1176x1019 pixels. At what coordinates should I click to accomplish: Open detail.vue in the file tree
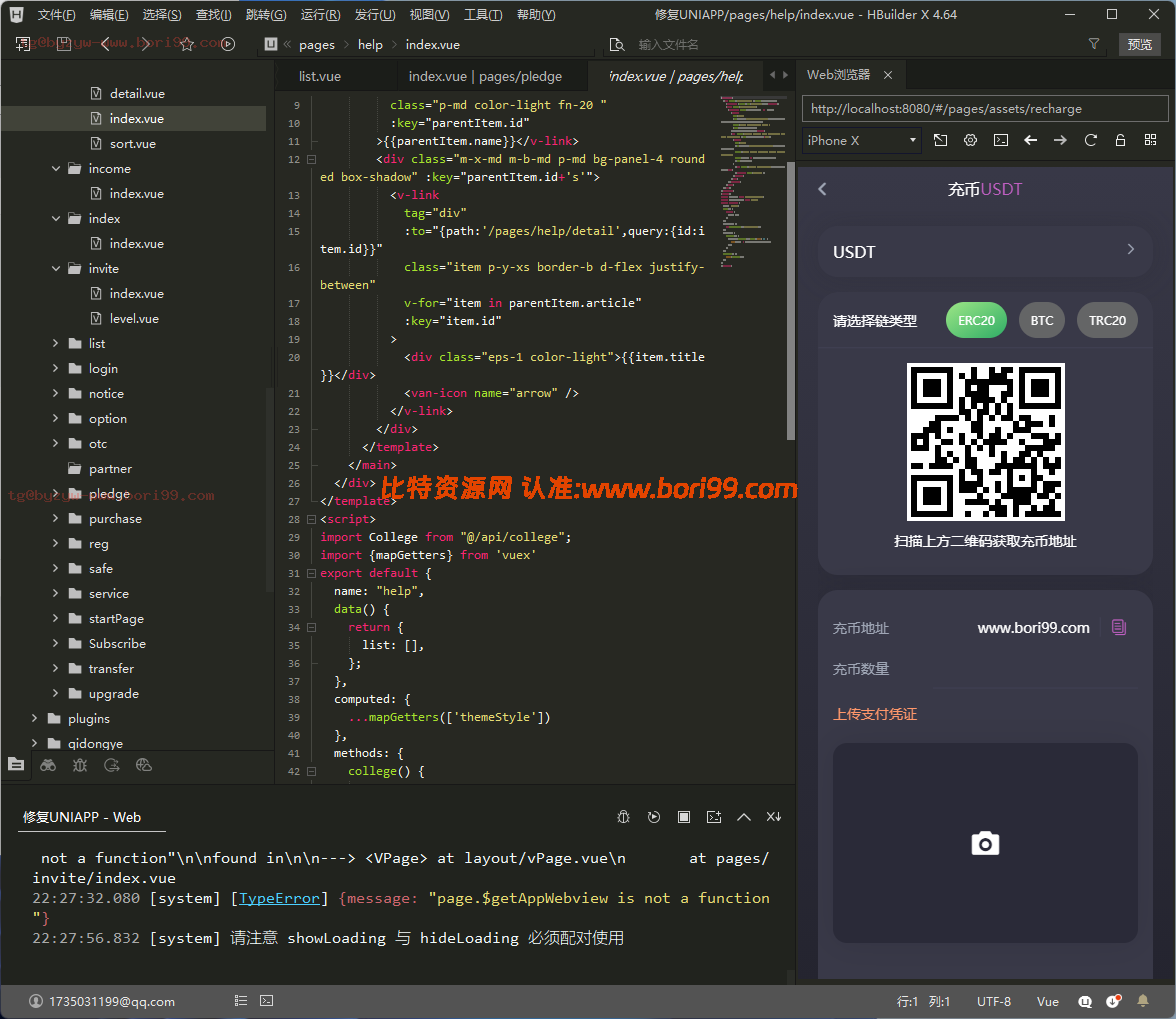click(137, 94)
